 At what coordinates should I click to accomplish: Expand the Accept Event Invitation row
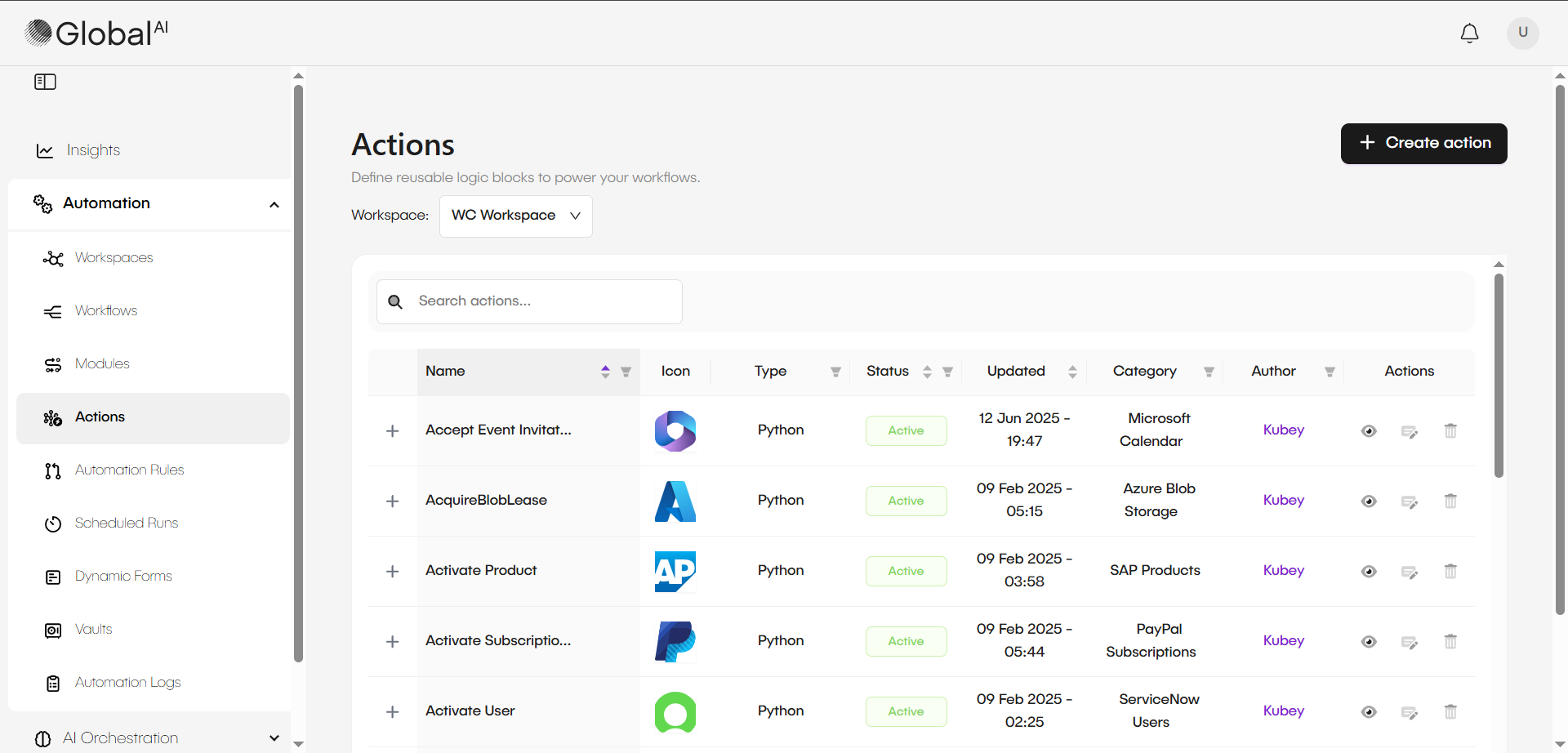pyautogui.click(x=392, y=430)
